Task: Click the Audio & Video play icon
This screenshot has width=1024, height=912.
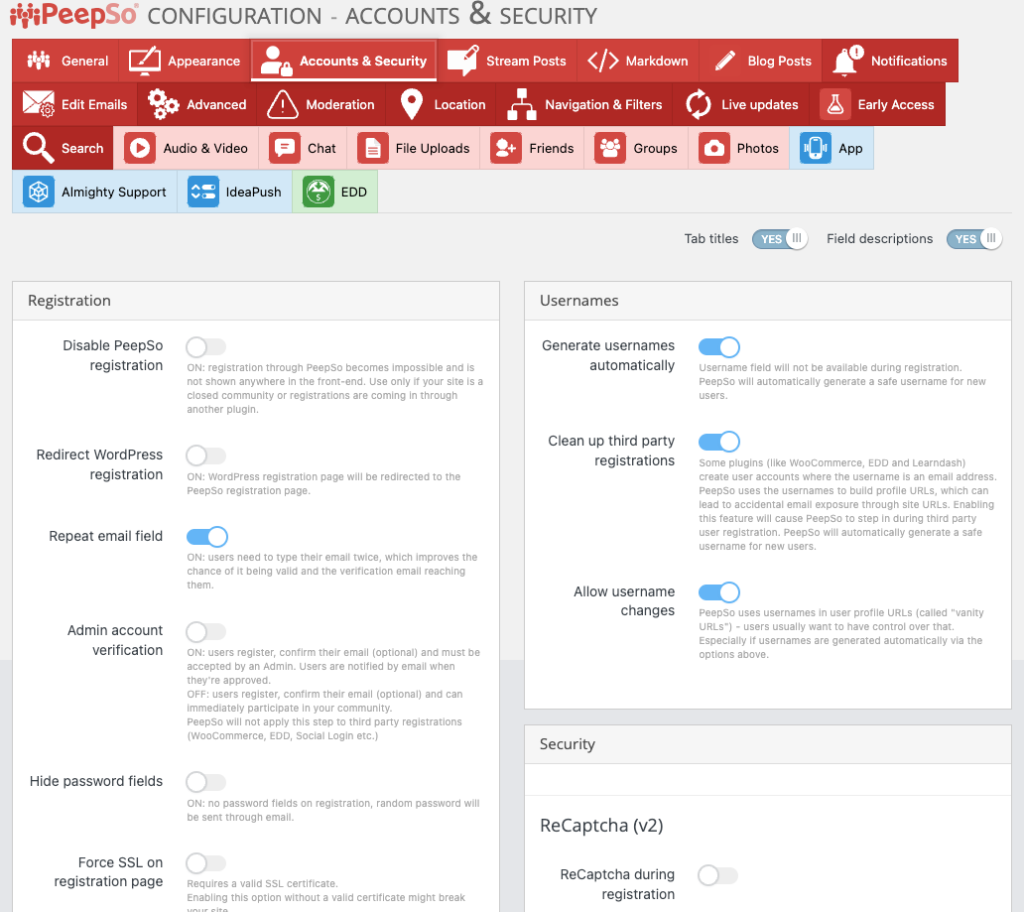Action: pos(140,148)
